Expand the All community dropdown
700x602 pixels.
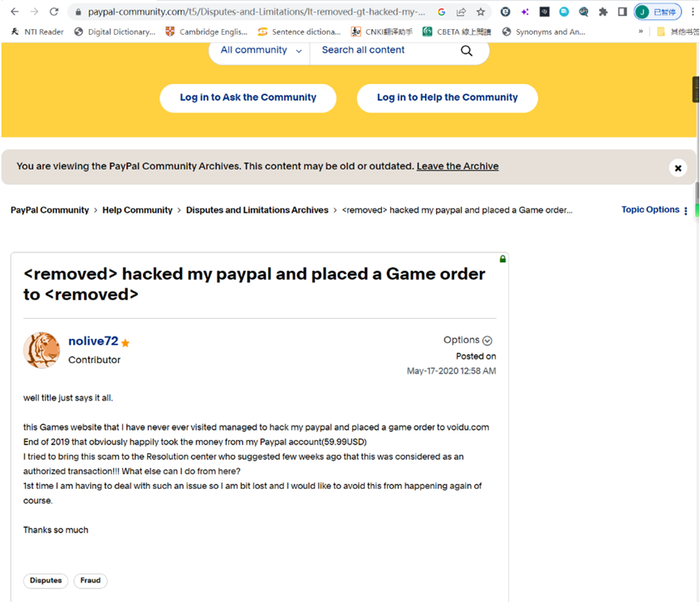(260, 50)
